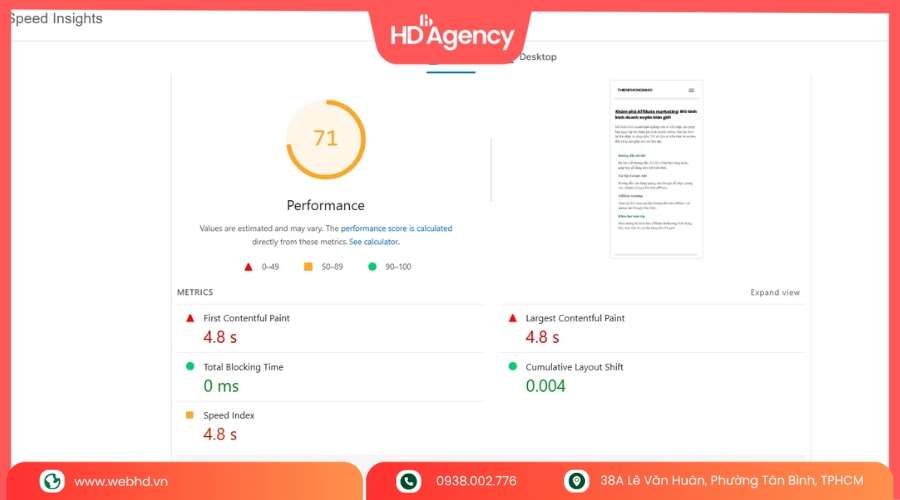Screen dimensions: 900x500
Task: Open the 'See calculator' link
Action: [374, 242]
